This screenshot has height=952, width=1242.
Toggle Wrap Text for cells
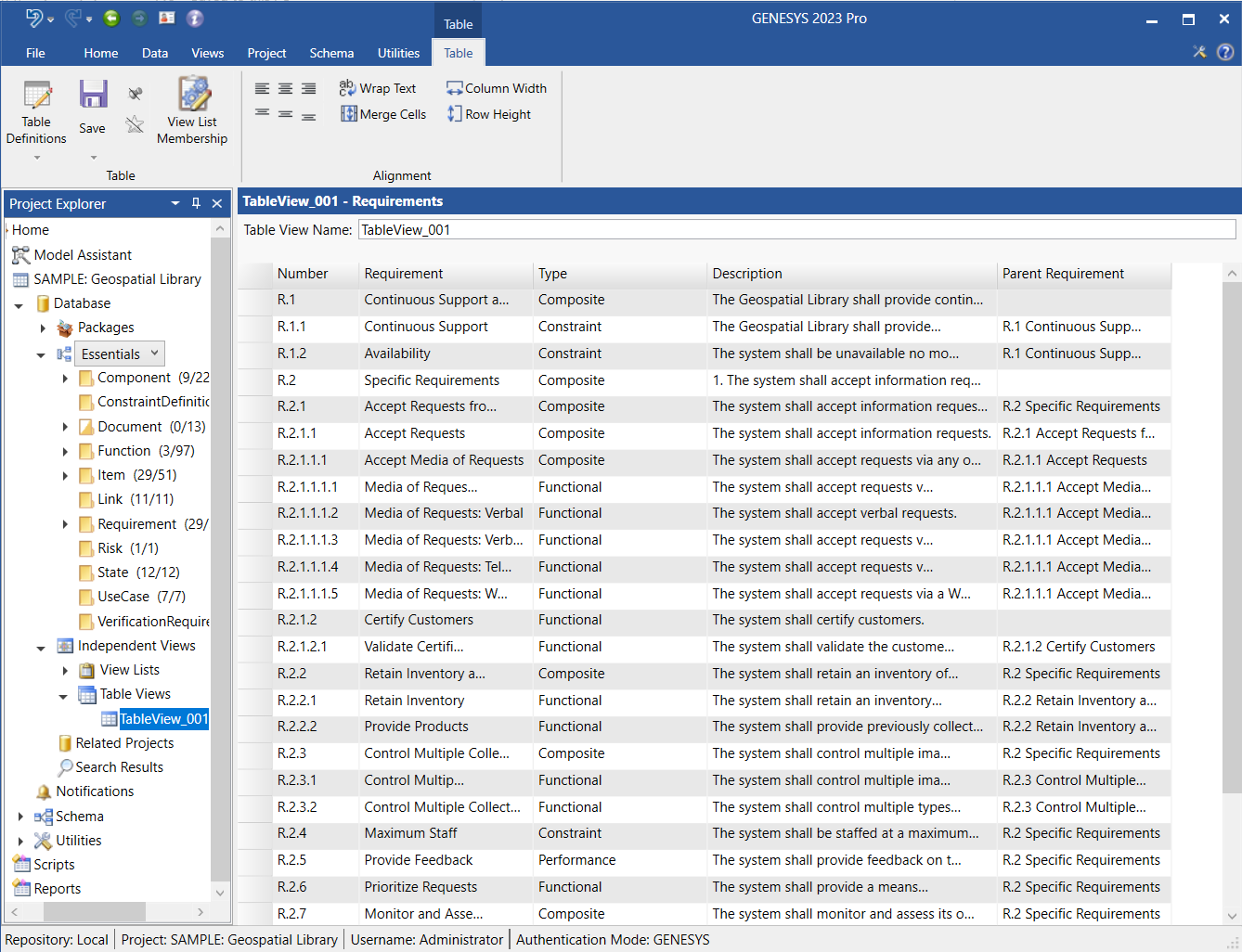(378, 88)
